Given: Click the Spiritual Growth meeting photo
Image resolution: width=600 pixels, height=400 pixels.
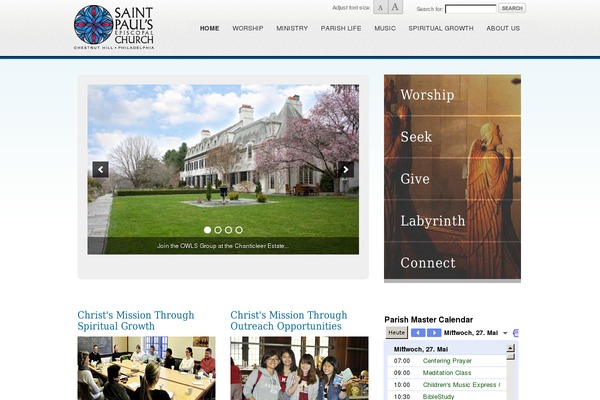Looking at the screenshot, I should click(146, 368).
